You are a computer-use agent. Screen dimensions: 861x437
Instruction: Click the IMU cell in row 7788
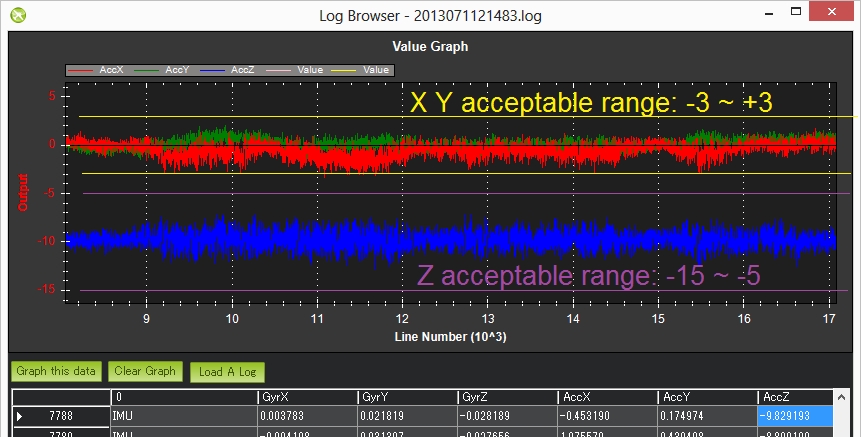[x=182, y=415]
